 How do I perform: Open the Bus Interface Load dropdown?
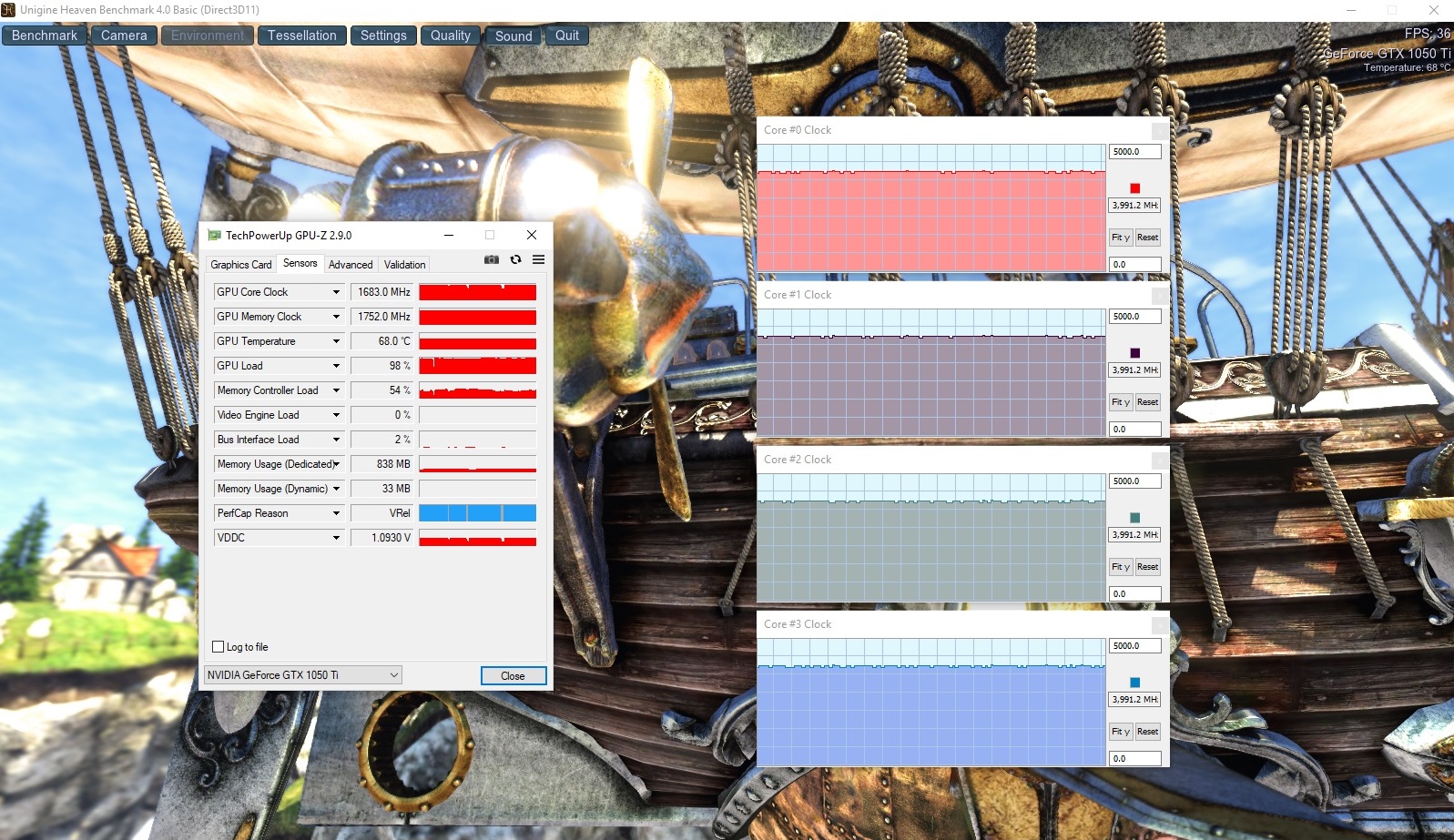coord(336,440)
